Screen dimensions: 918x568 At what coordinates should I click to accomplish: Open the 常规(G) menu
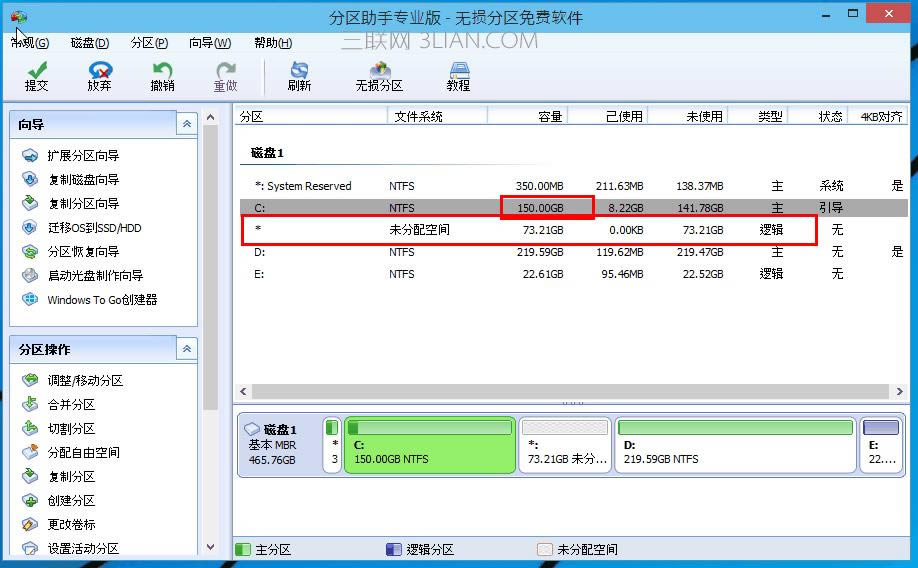(30, 43)
